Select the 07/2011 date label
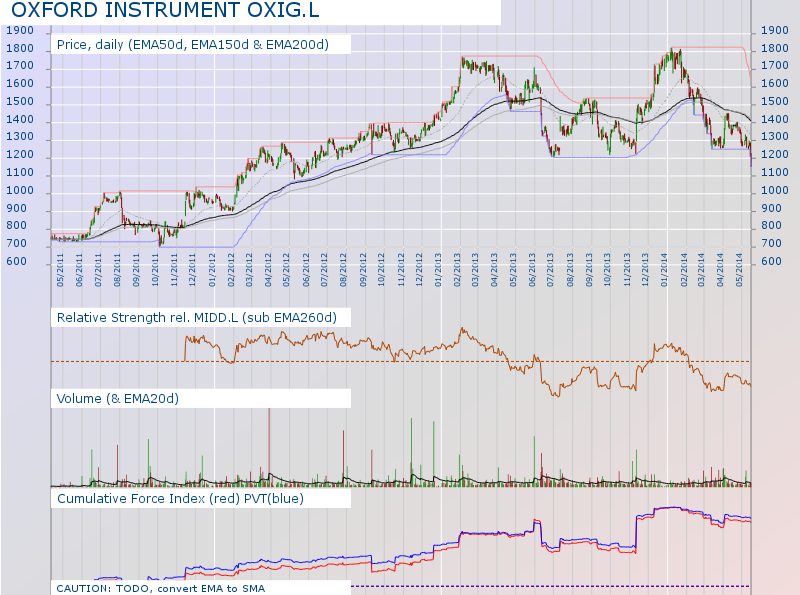800x595 pixels. pyautogui.click(x=98, y=270)
